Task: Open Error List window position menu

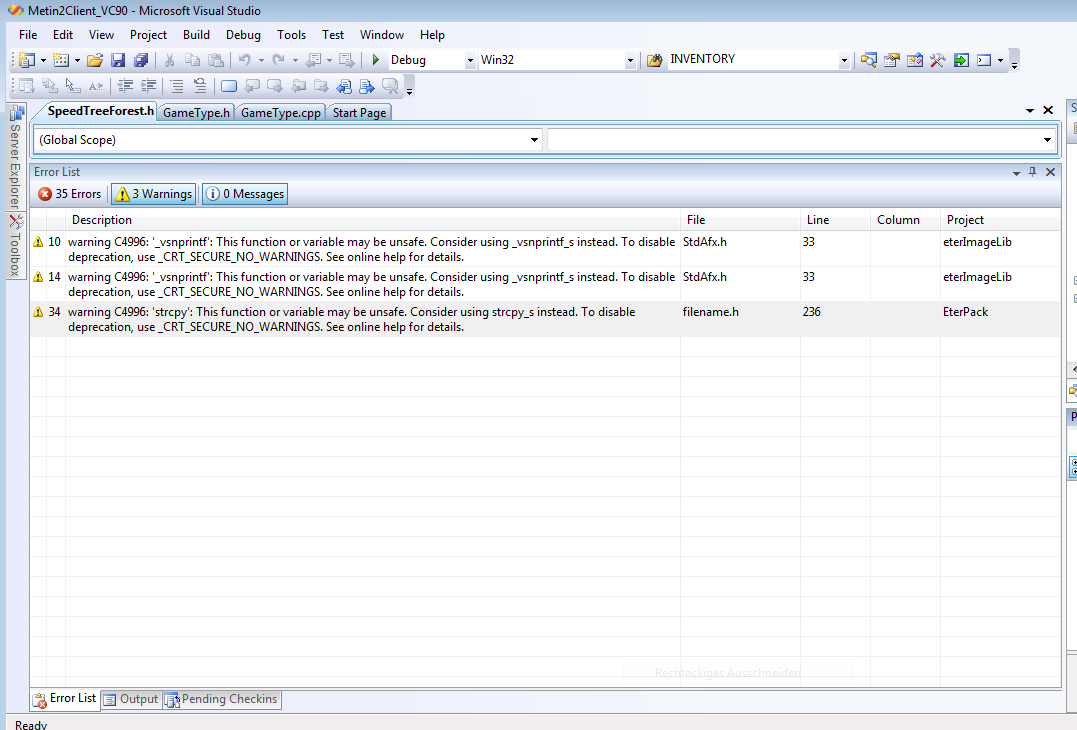Action: pos(1016,173)
